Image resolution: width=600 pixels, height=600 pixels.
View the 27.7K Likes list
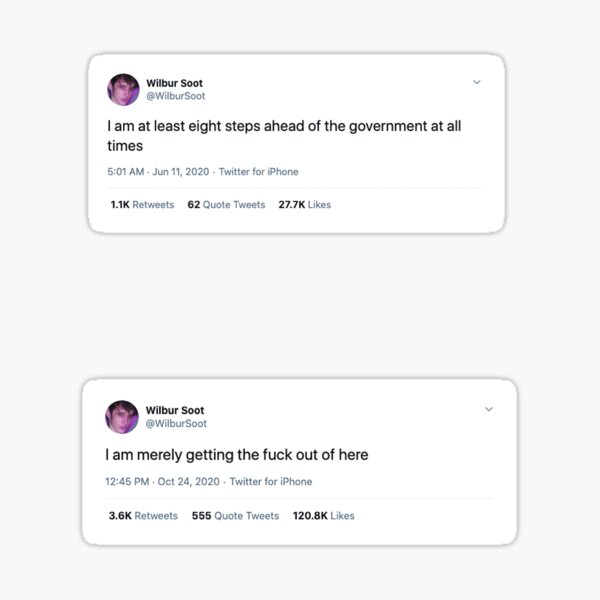coord(304,205)
